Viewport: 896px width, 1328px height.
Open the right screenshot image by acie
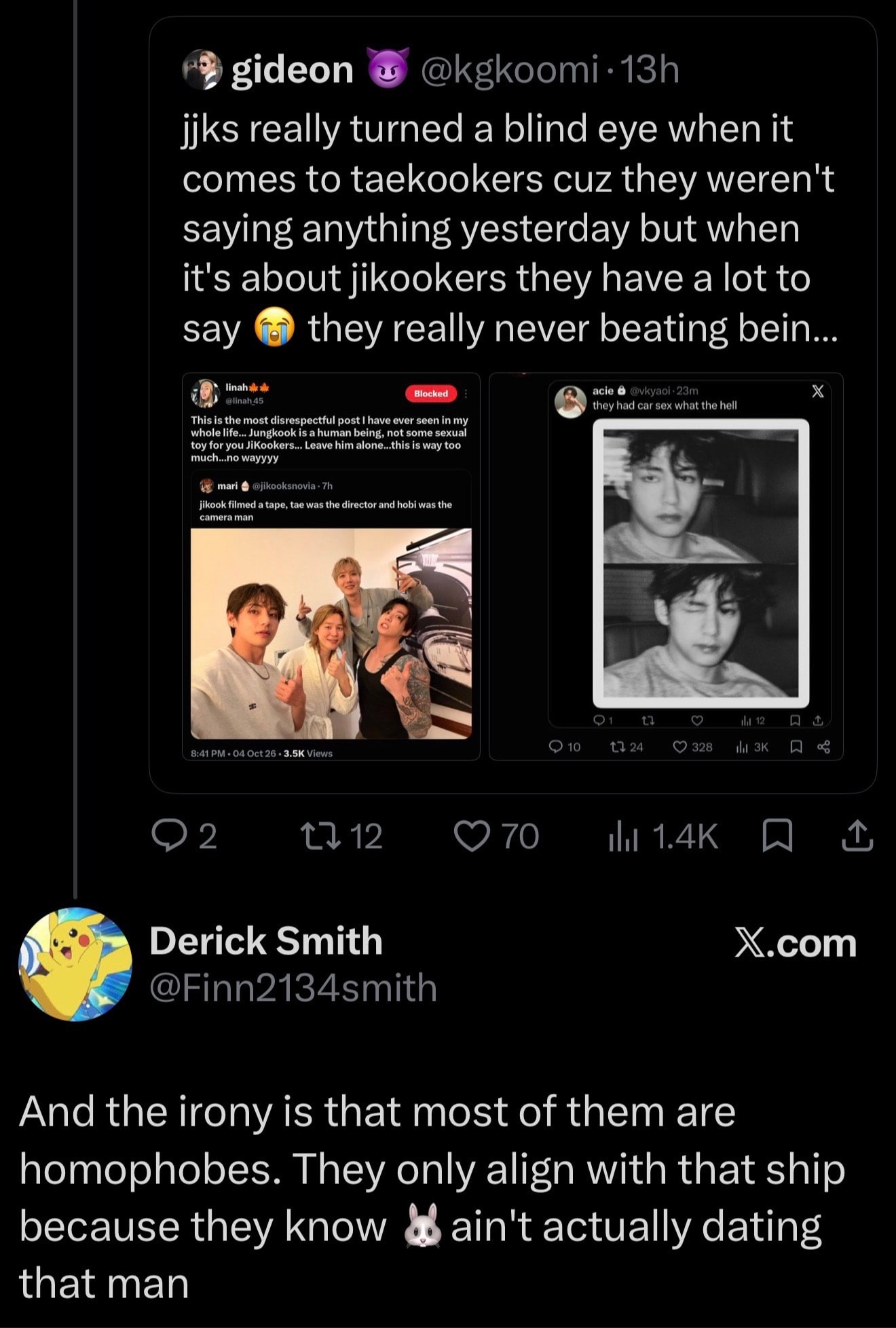pos(666,566)
